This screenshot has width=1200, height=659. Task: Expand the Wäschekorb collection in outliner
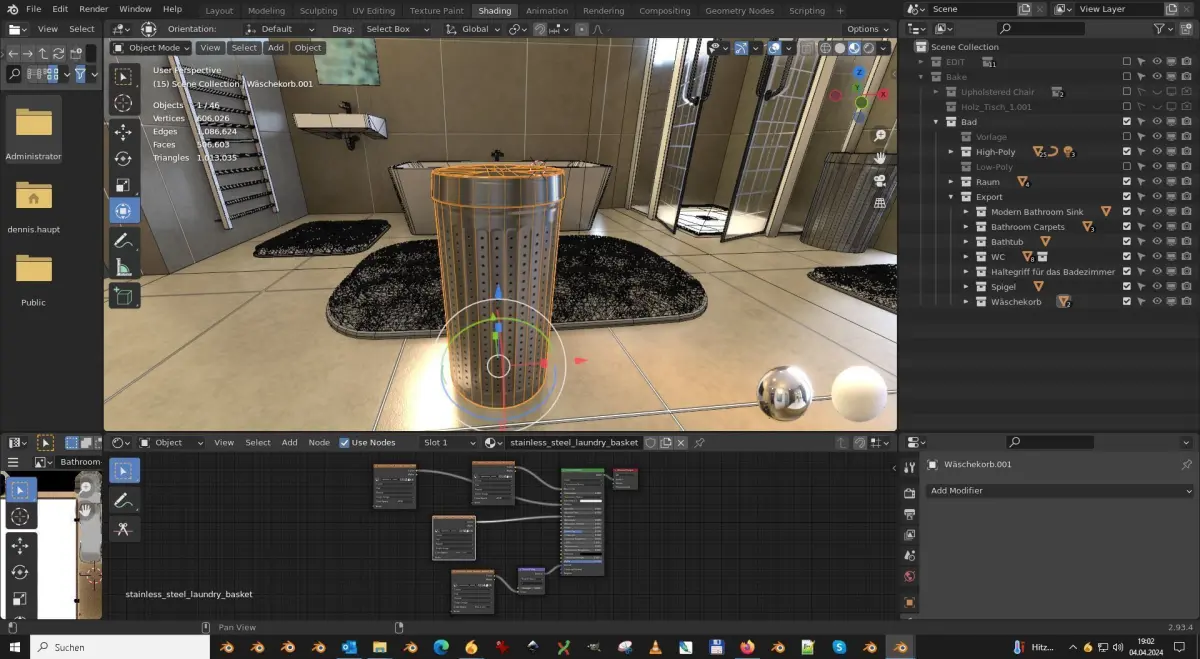(966, 302)
